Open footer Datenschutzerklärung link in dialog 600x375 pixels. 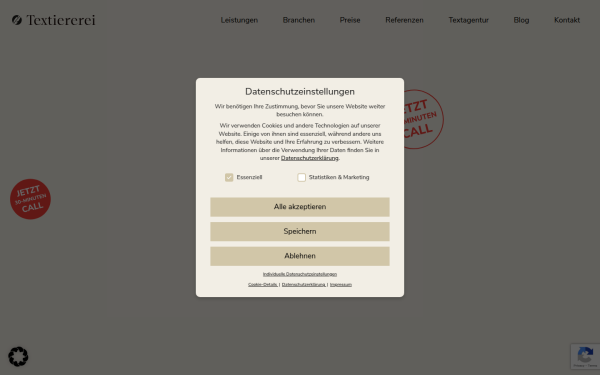[303, 284]
